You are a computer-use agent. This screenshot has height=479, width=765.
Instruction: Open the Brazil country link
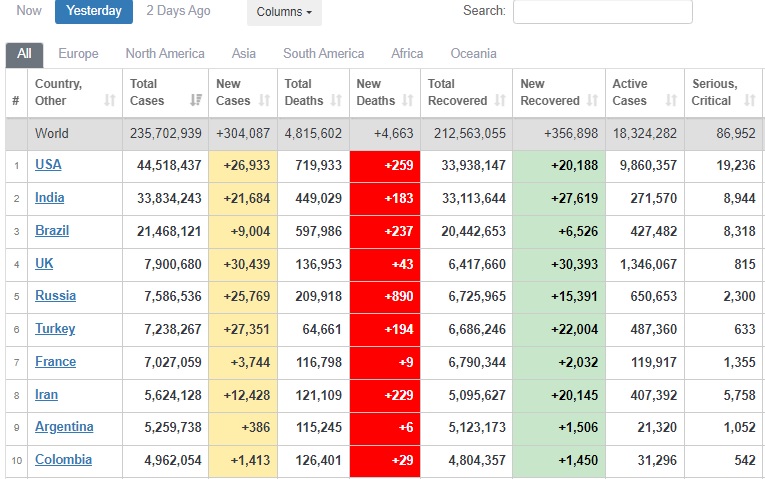pos(52,230)
